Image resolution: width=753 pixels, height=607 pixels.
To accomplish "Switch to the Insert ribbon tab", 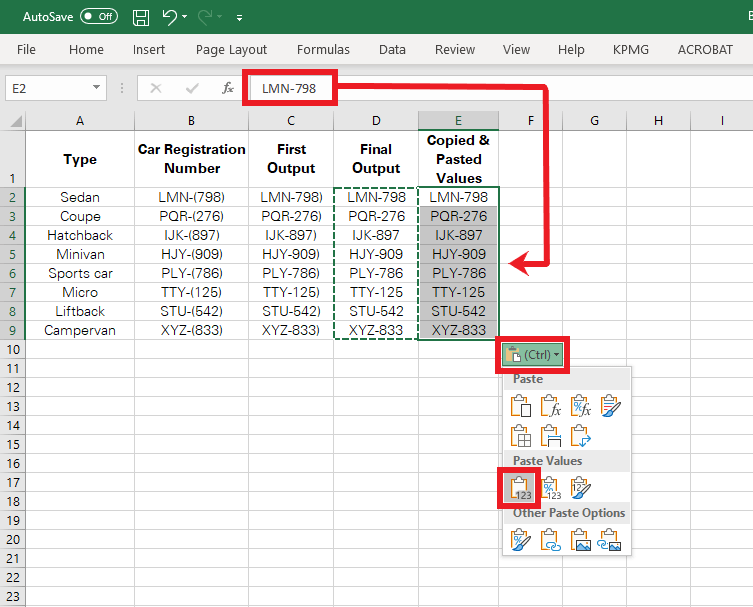I will coord(148,49).
